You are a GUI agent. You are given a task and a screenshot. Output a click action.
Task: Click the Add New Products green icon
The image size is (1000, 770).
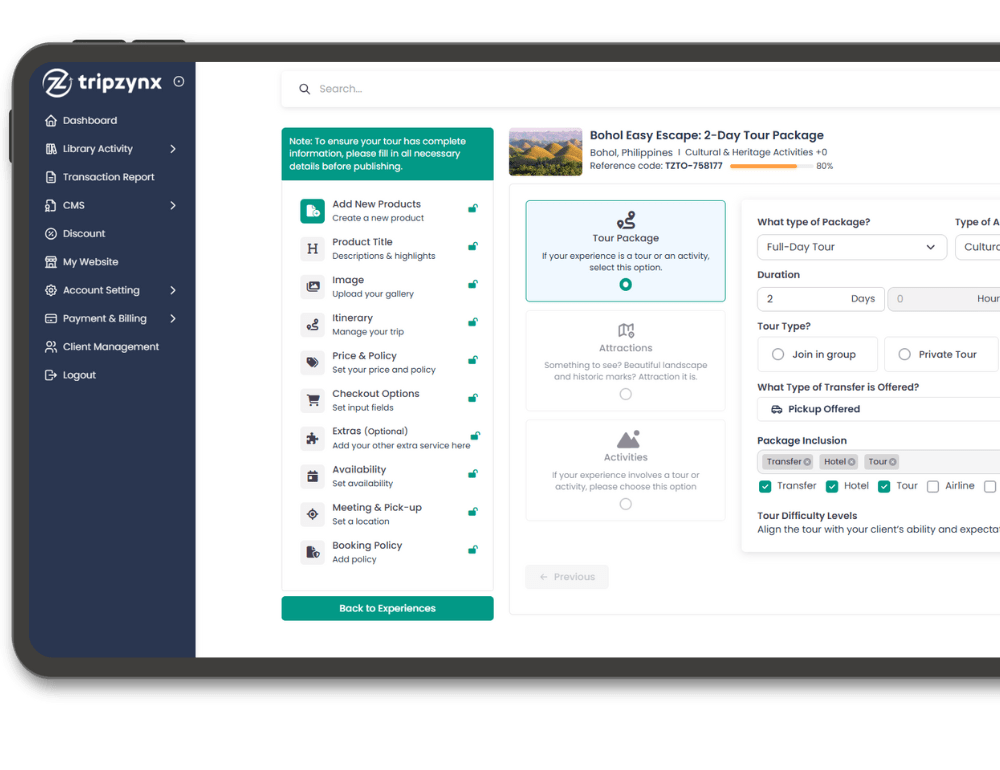[312, 211]
